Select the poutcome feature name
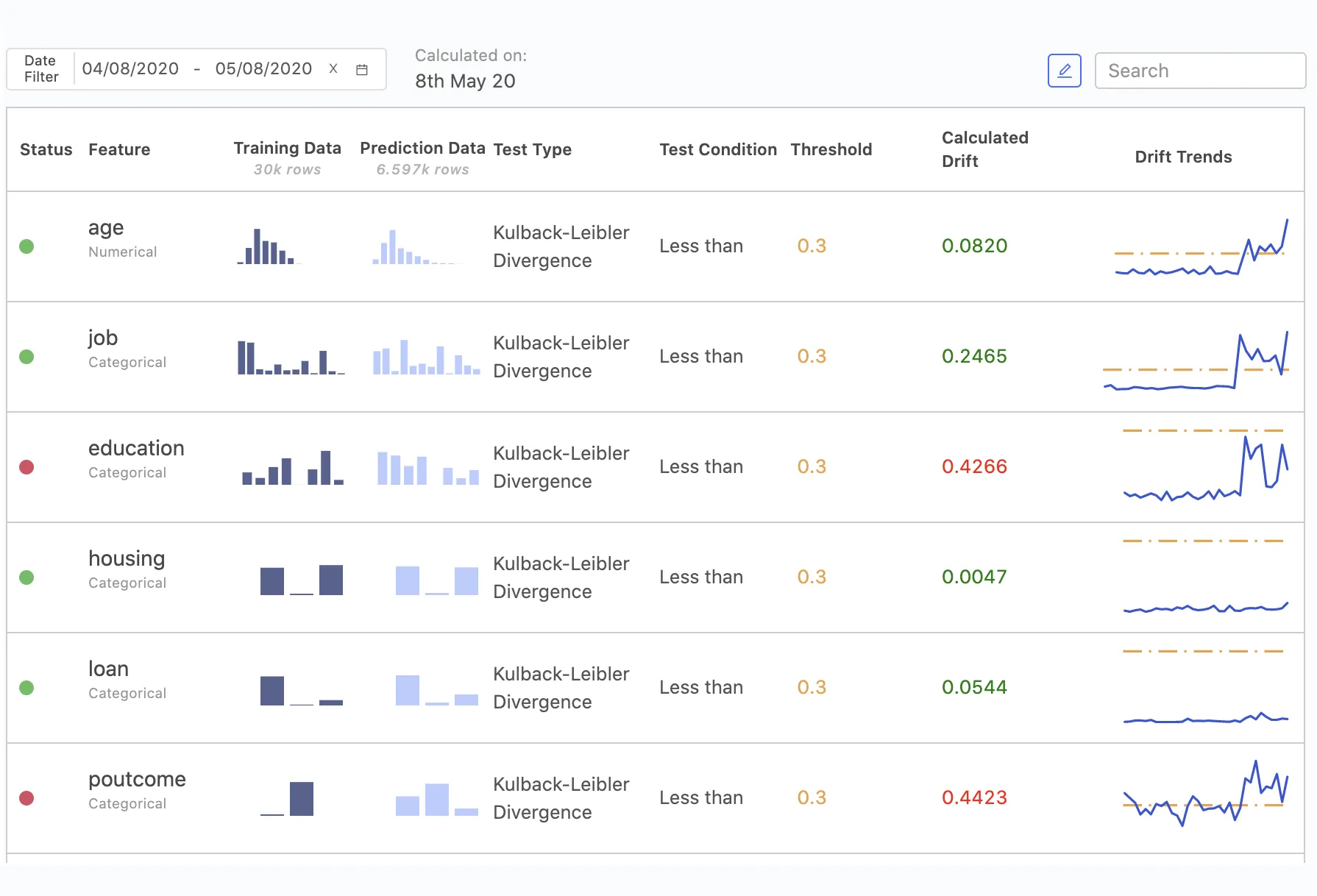This screenshot has width=1317, height=896. tap(137, 779)
